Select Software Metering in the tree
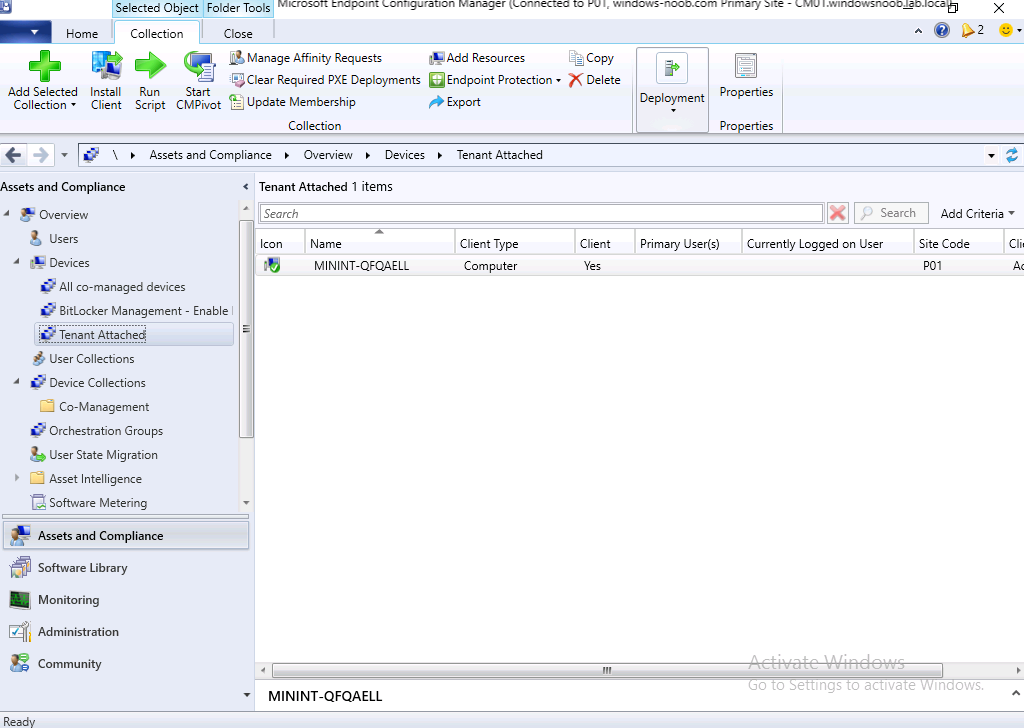1024x728 pixels. click(98, 503)
